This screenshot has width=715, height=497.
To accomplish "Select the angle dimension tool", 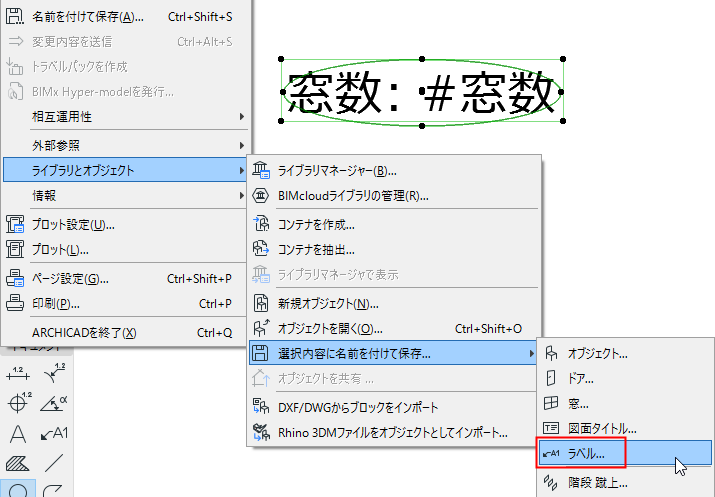I will pos(54,404).
